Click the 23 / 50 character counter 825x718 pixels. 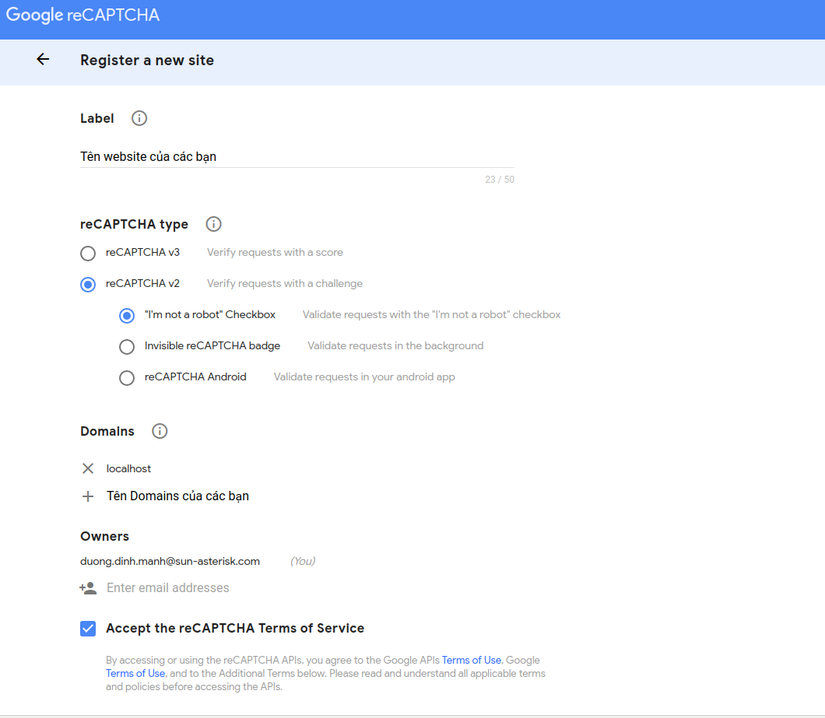click(499, 179)
